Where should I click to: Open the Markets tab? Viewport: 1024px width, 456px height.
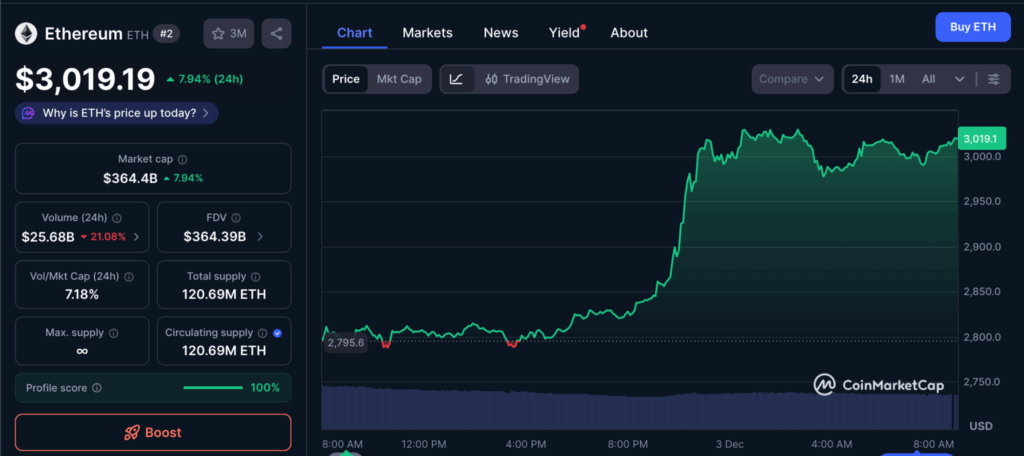(427, 33)
